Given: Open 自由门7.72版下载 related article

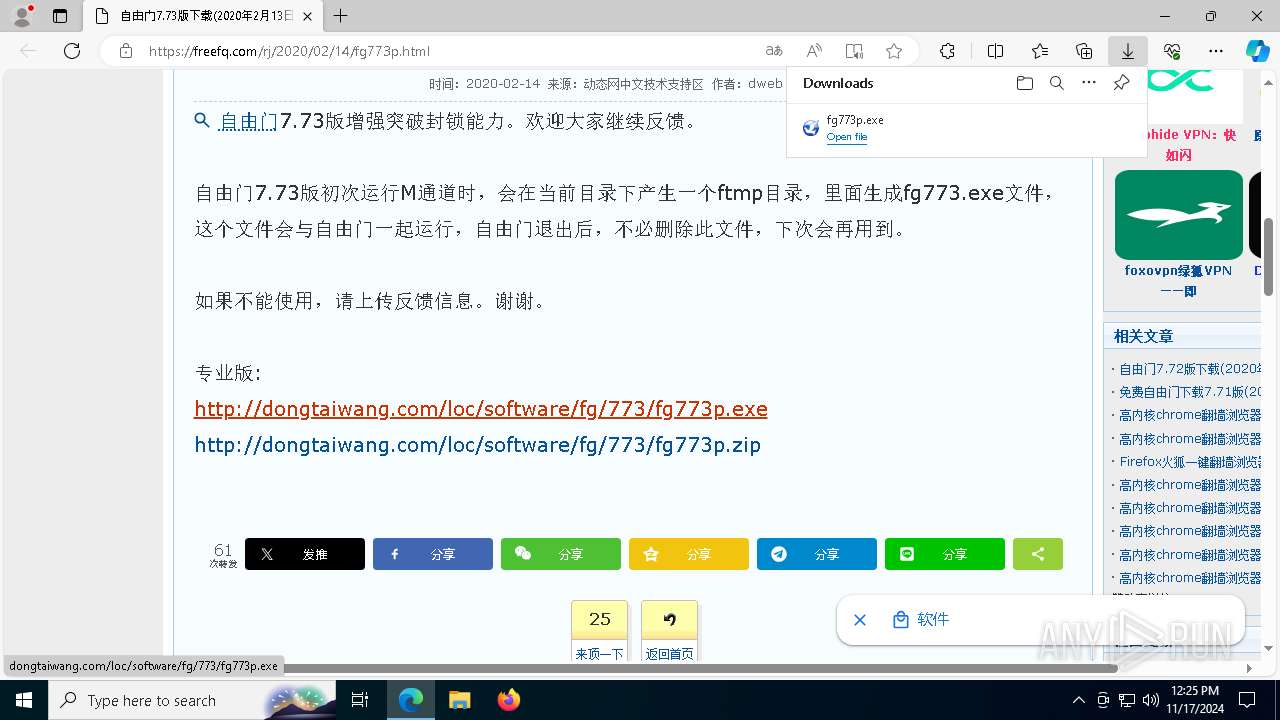Looking at the screenshot, I should tap(1189, 369).
